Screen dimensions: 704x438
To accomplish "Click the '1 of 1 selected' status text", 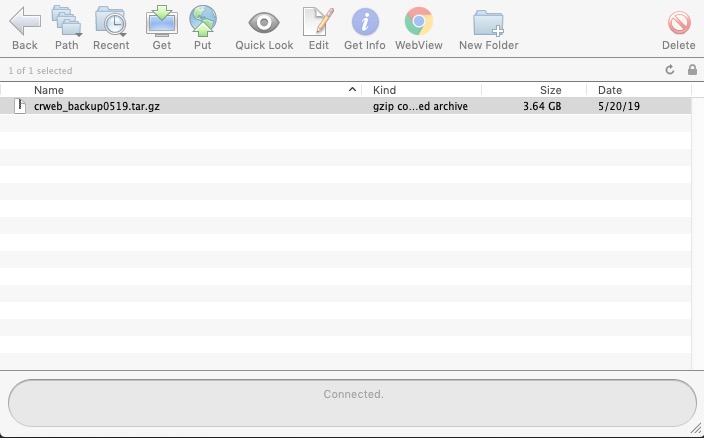I will [x=40, y=71].
